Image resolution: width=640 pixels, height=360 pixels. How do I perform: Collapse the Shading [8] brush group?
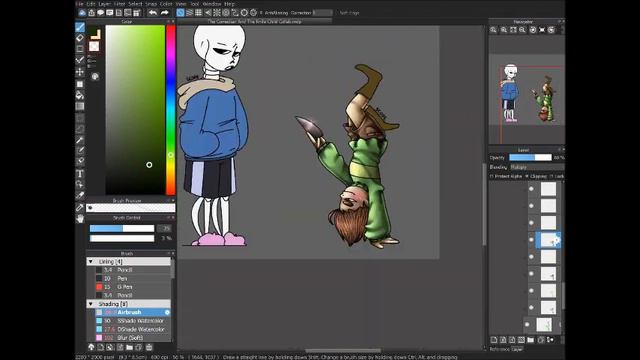point(91,304)
